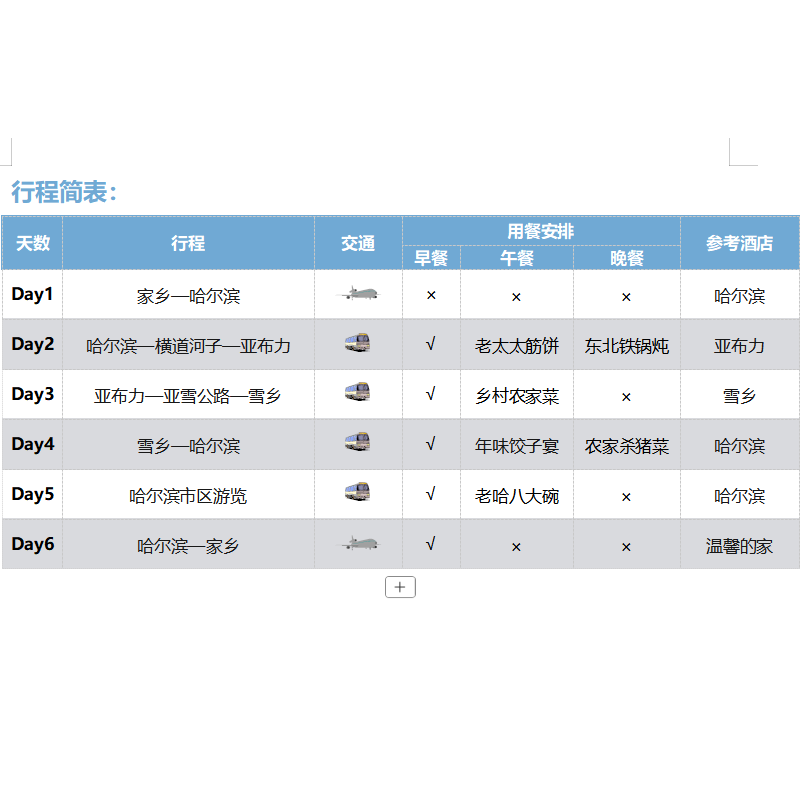Click the 交通 column header icon area
800x800 pixels.
(357, 243)
